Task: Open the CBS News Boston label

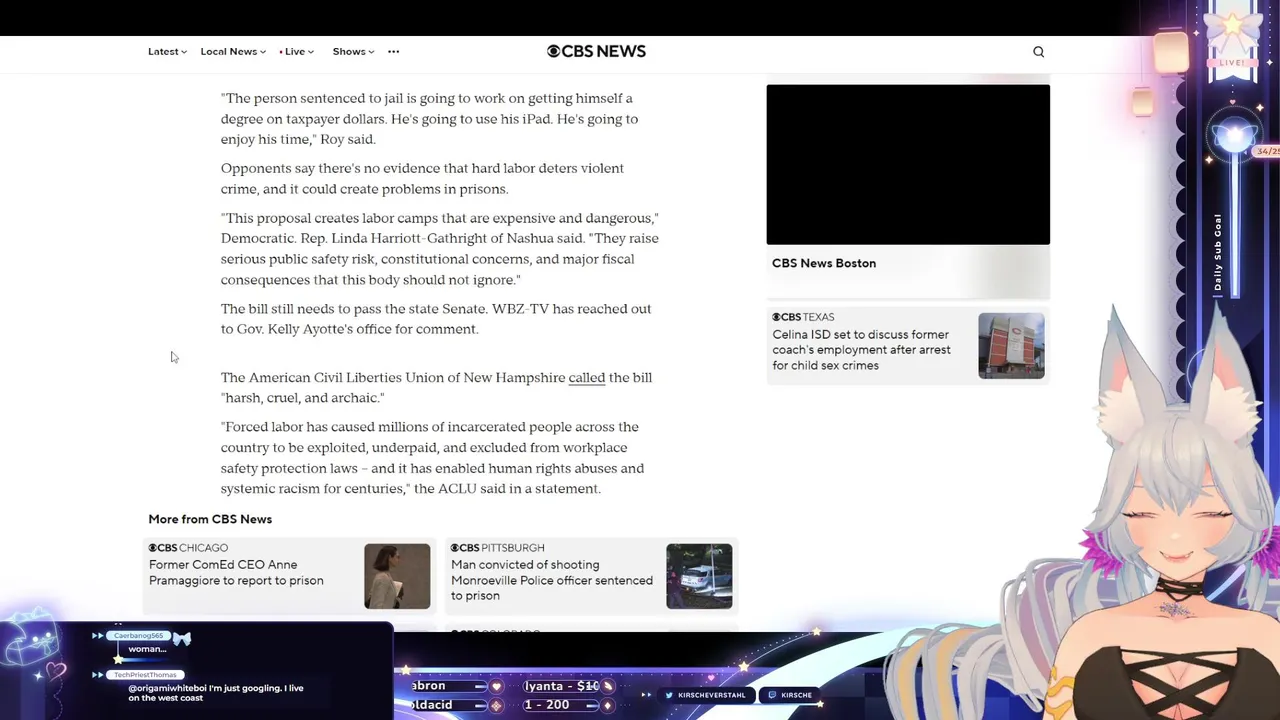Action: pos(824,263)
